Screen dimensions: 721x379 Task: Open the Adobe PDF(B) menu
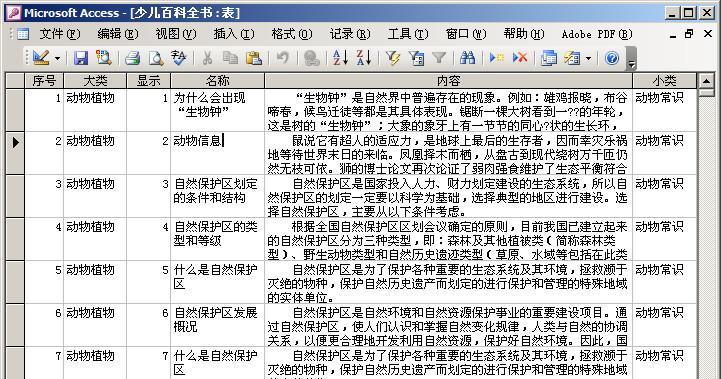point(597,34)
